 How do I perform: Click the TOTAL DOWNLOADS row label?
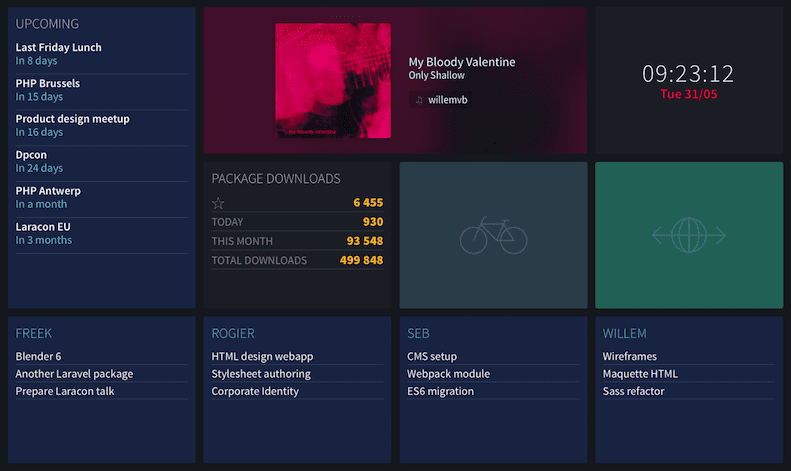(259, 260)
